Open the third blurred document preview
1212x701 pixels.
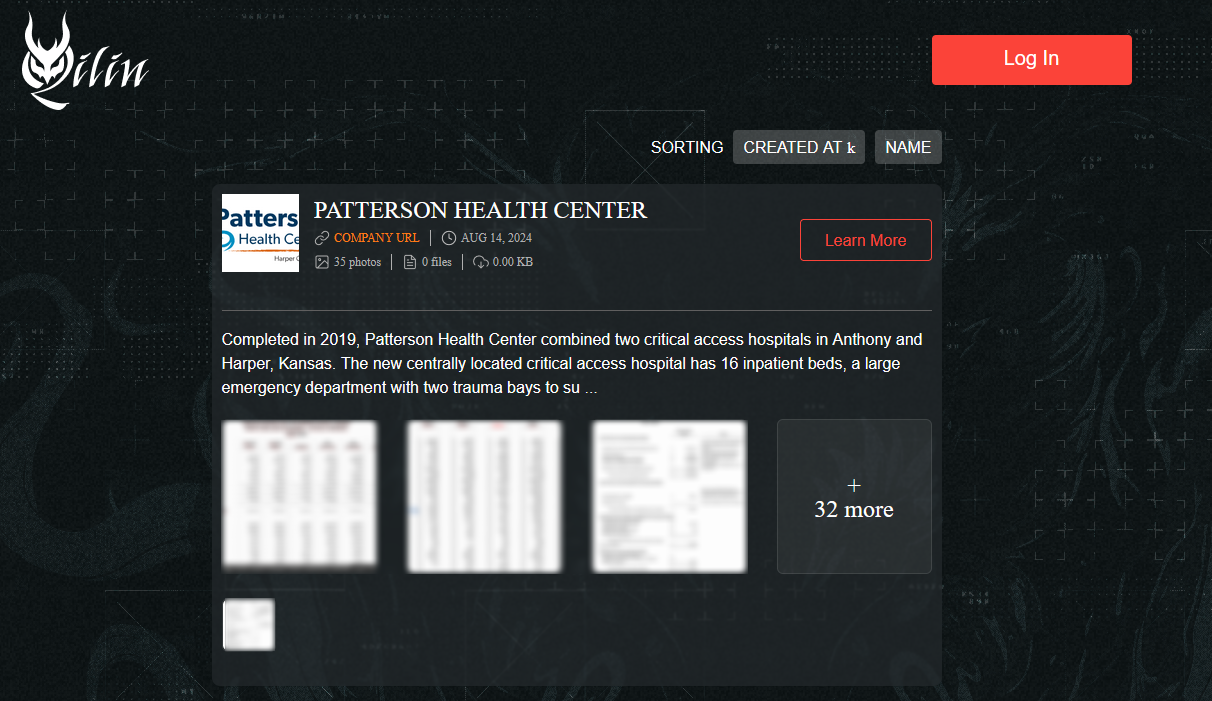(x=669, y=497)
